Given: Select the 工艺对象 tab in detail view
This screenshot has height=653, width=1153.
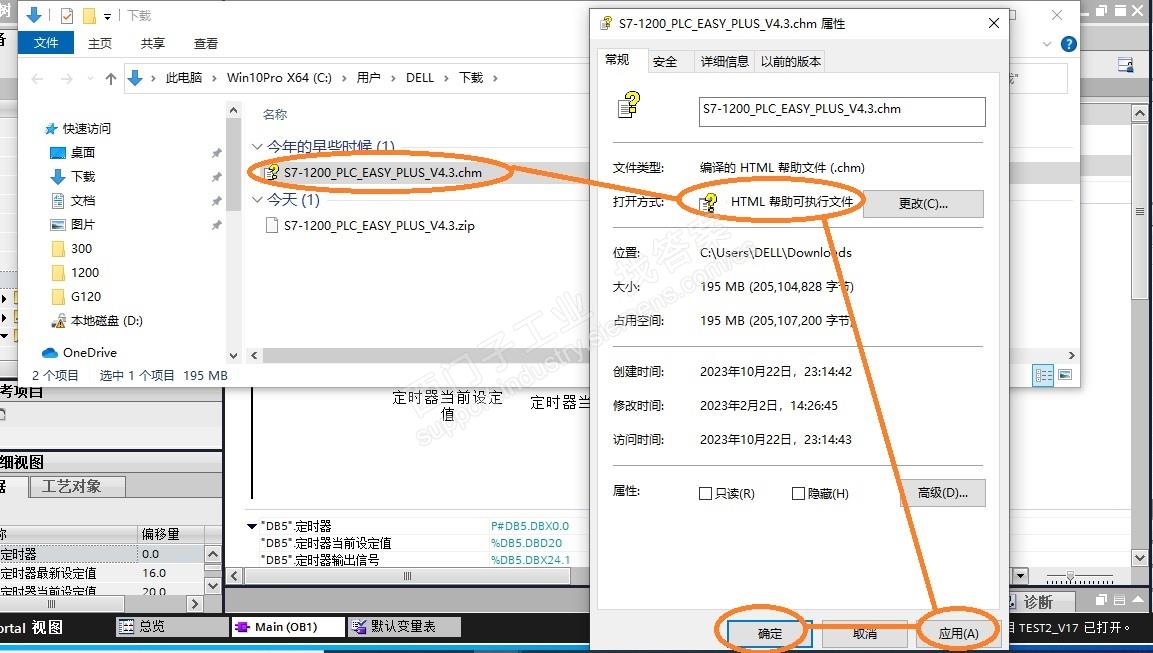Looking at the screenshot, I should [77, 487].
